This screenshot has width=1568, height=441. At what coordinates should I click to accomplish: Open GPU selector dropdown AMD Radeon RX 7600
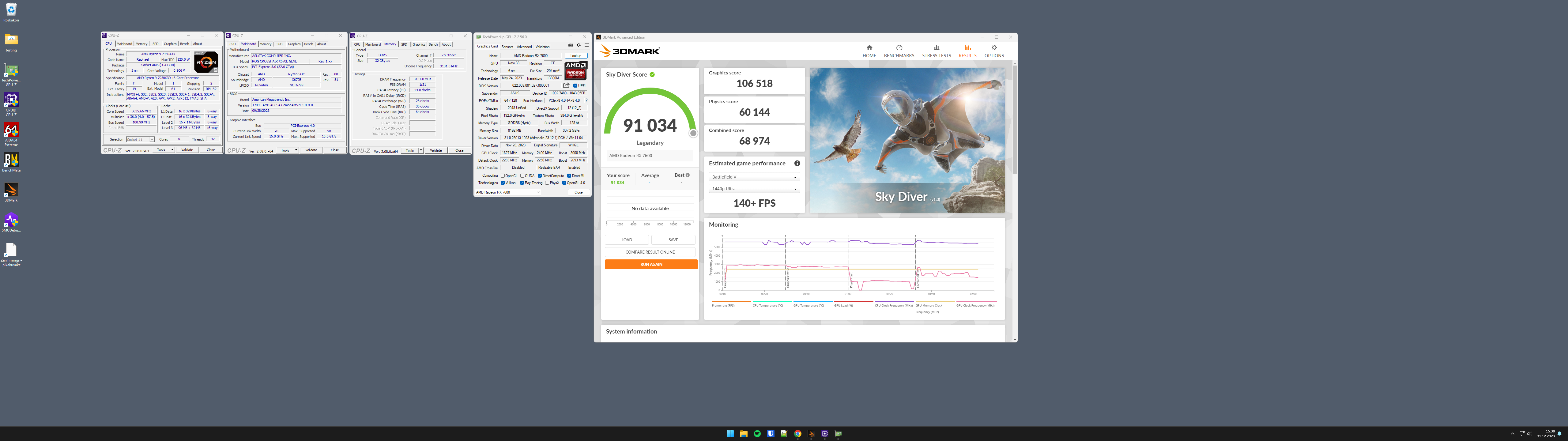pos(508,192)
